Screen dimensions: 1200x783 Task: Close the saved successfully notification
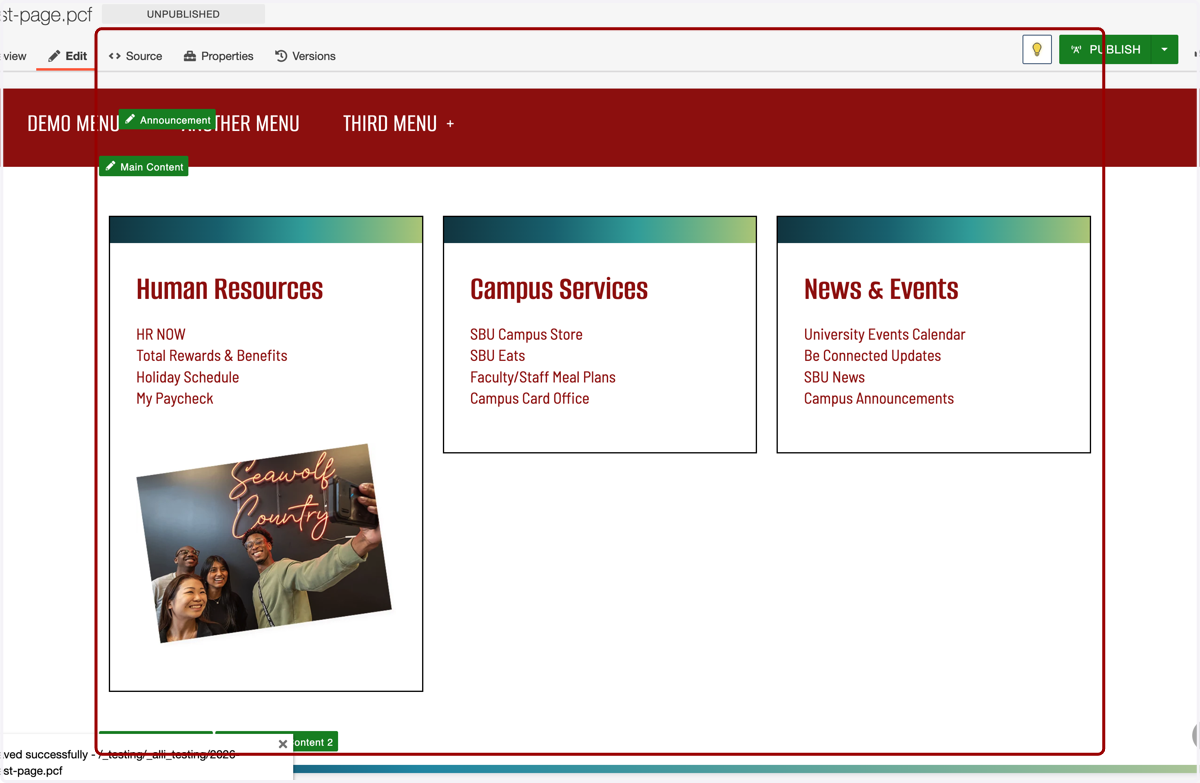(283, 744)
